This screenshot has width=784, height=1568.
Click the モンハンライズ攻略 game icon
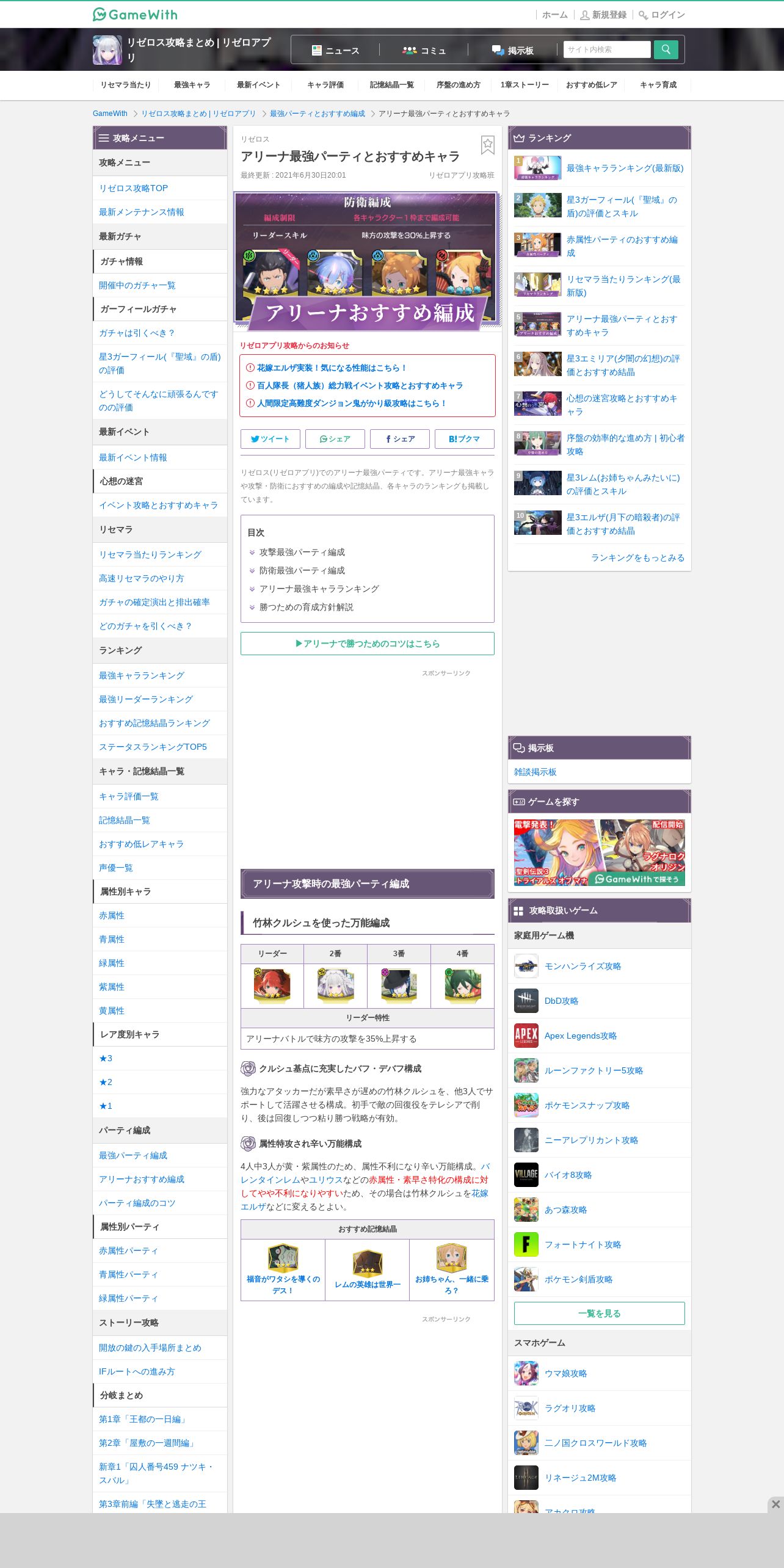(526, 966)
